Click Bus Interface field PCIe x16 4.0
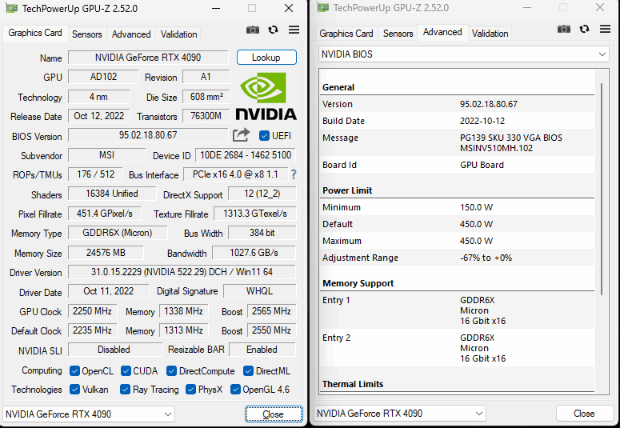Image resolution: width=620 pixels, height=428 pixels. (x=235, y=174)
